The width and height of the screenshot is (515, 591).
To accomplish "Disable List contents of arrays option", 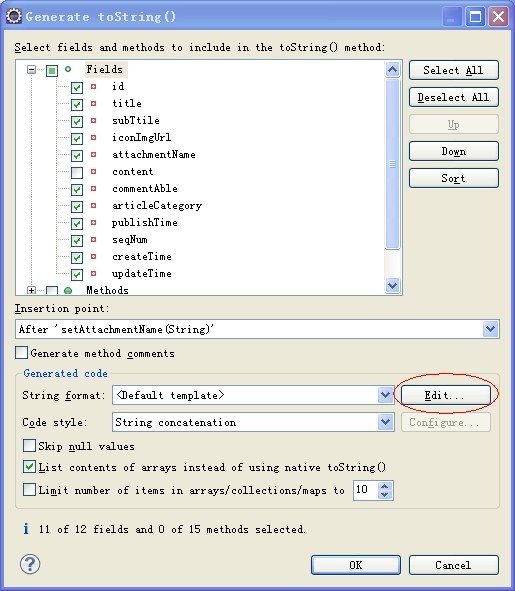I will pos(29,467).
